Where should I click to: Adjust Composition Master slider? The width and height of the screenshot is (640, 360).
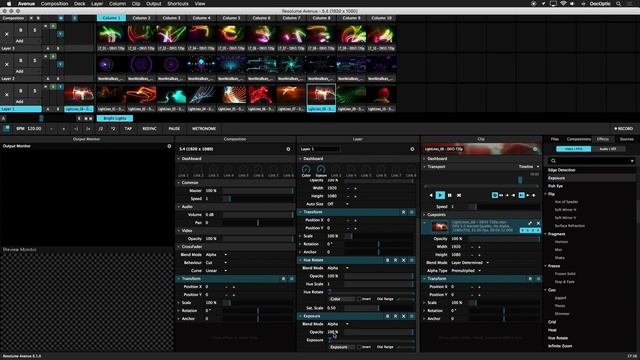[x=258, y=191]
